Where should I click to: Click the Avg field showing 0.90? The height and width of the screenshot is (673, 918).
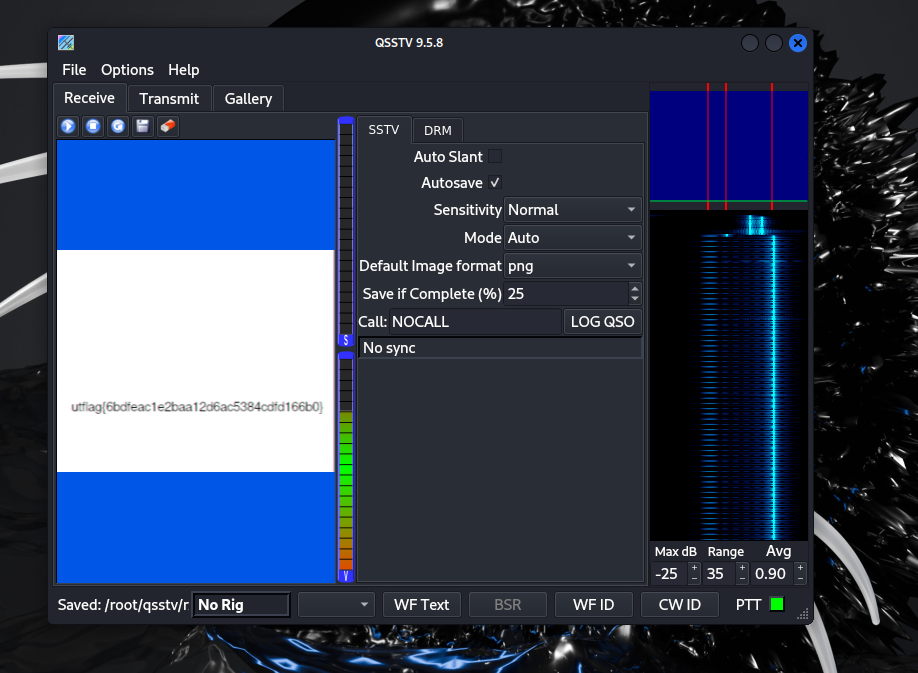[773, 574]
